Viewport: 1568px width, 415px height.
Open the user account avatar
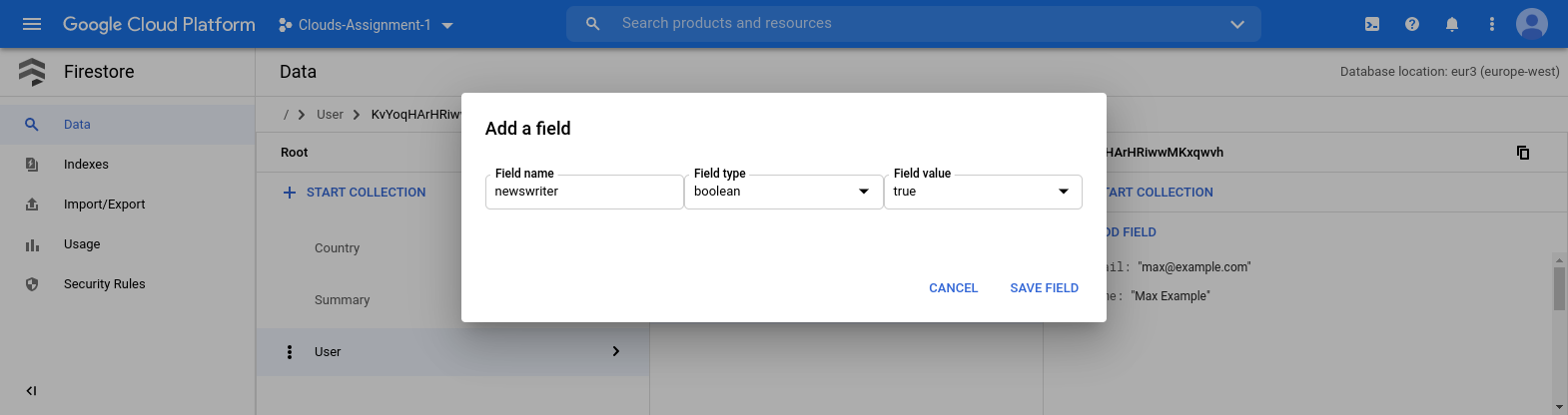(x=1532, y=24)
